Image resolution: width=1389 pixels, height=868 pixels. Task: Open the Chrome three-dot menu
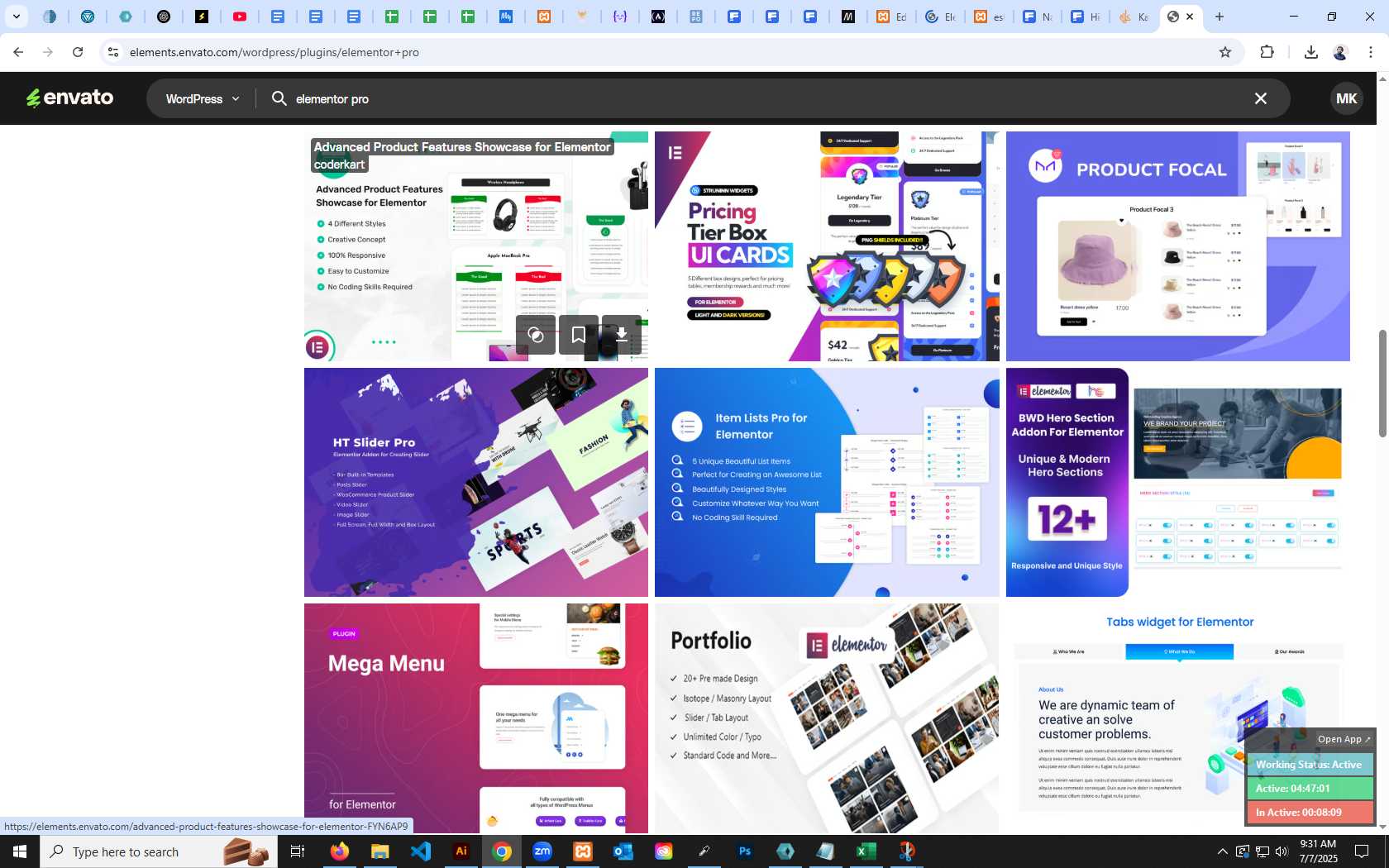[1371, 52]
